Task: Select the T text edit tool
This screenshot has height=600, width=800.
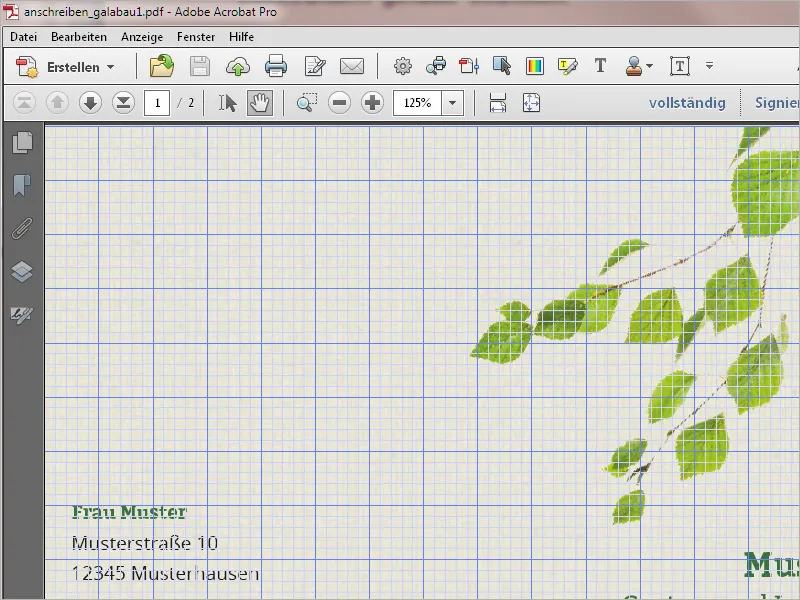Action: (x=601, y=65)
